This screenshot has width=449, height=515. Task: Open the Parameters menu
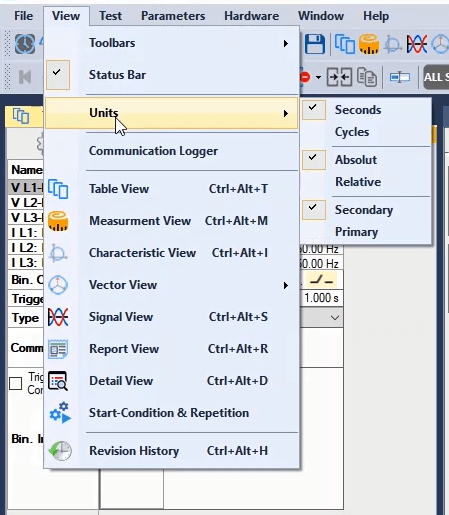coord(173,16)
